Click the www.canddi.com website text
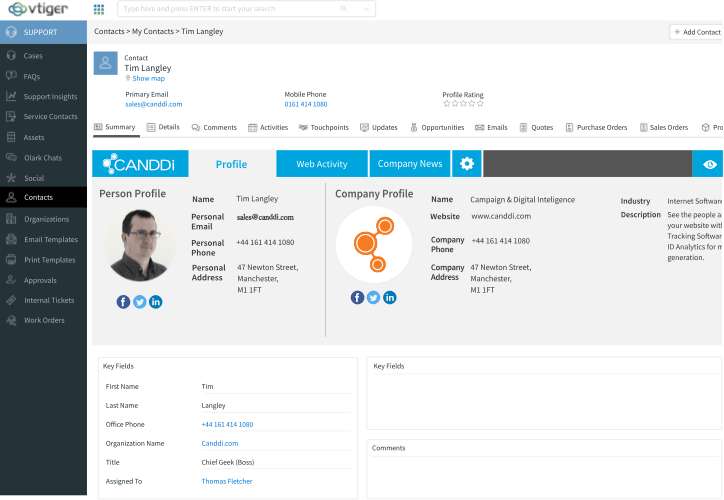 pyautogui.click(x=501, y=216)
